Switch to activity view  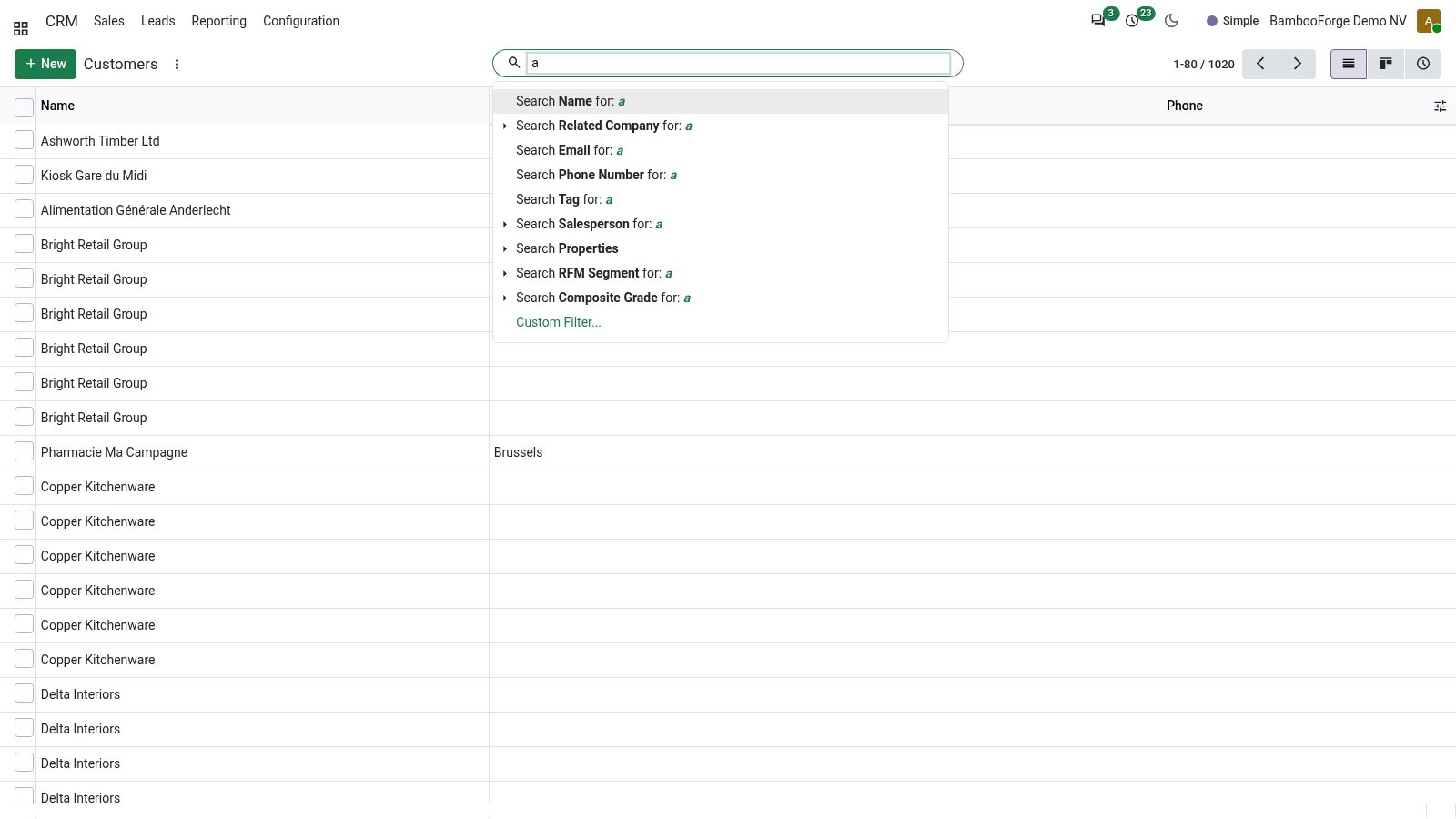[x=1423, y=64]
